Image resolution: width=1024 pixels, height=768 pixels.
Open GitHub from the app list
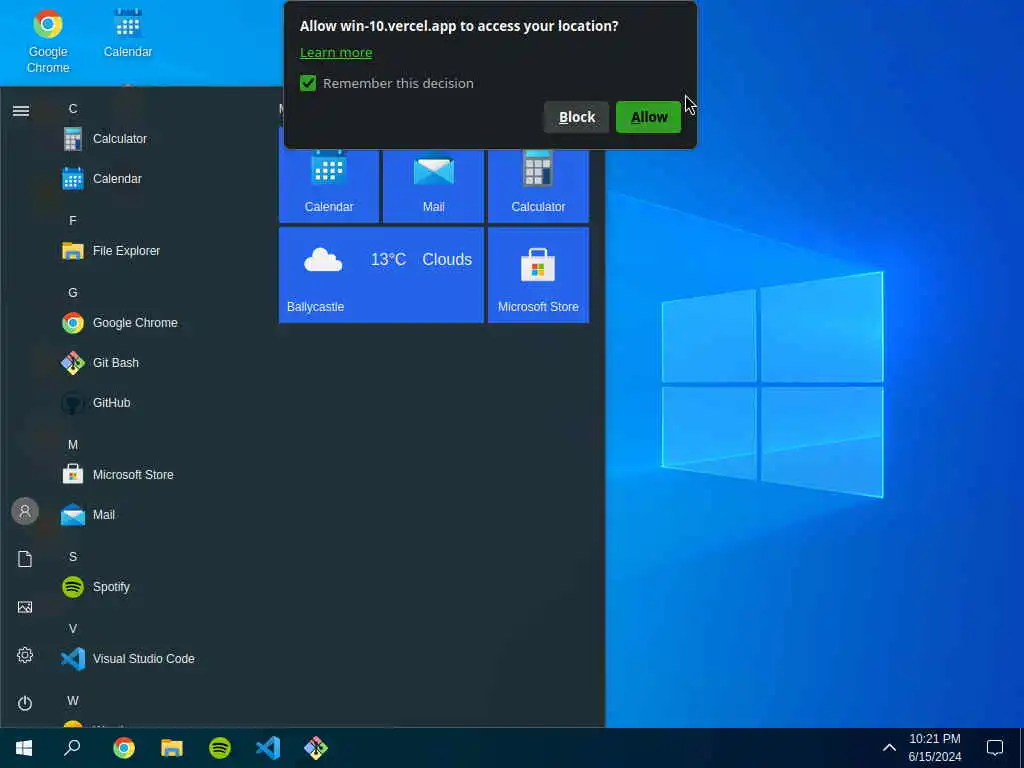pyautogui.click(x=96, y=403)
